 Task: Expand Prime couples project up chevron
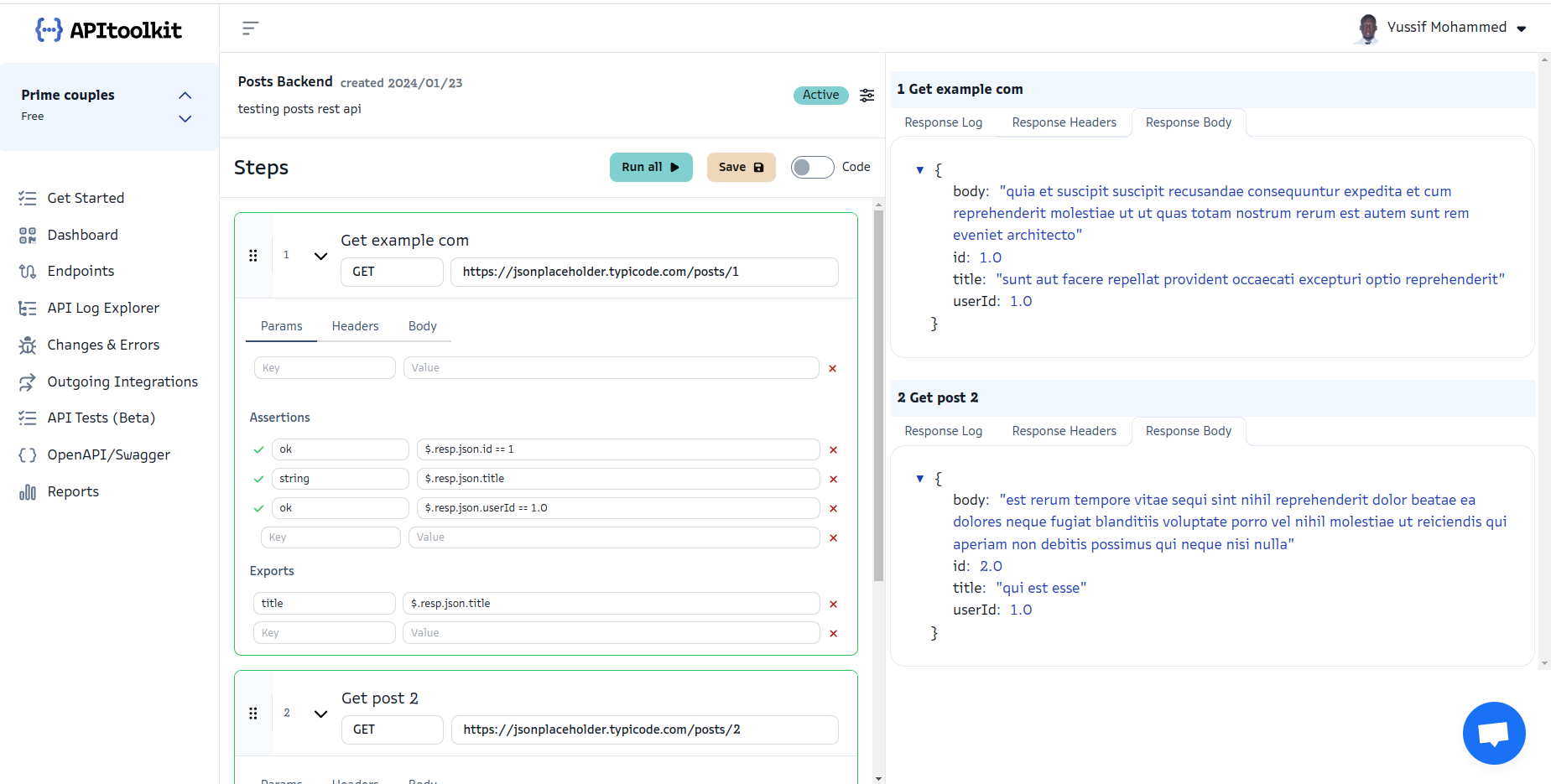point(185,96)
